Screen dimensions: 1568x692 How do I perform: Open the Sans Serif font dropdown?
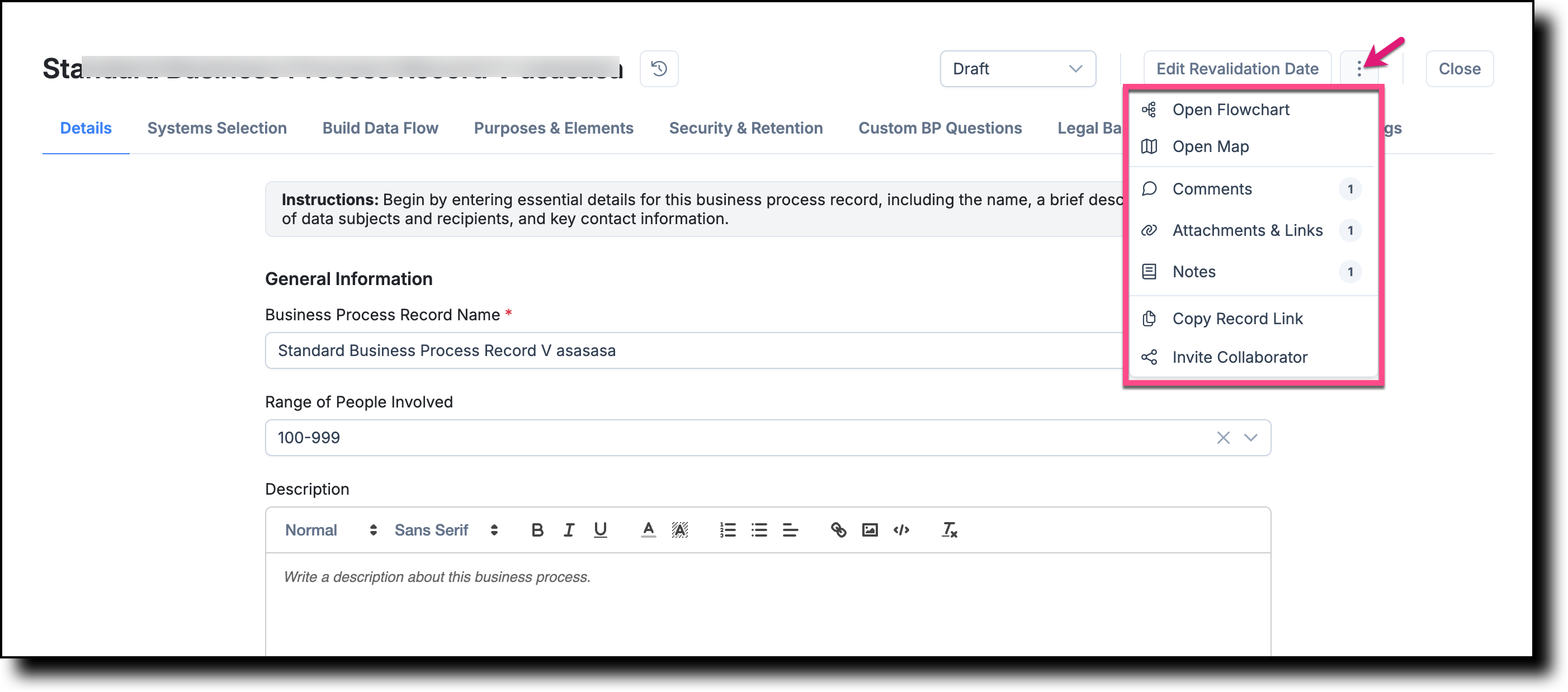point(446,530)
